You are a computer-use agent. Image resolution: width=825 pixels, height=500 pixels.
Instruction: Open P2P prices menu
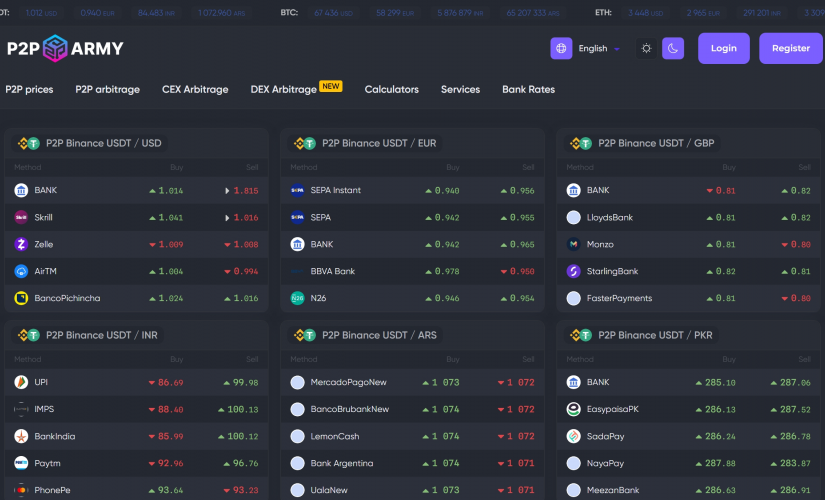(x=29, y=89)
